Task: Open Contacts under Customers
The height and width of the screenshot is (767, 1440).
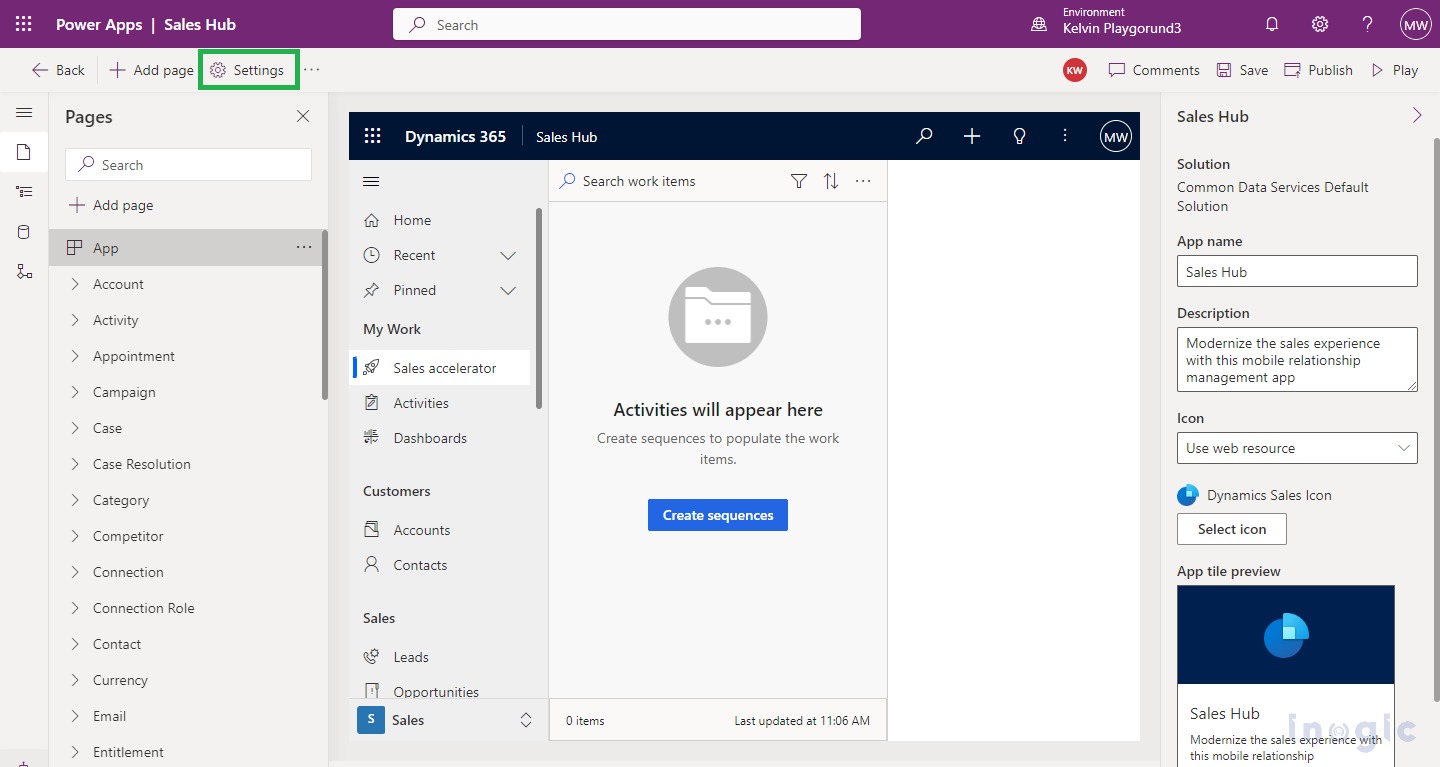Action: tap(440, 565)
